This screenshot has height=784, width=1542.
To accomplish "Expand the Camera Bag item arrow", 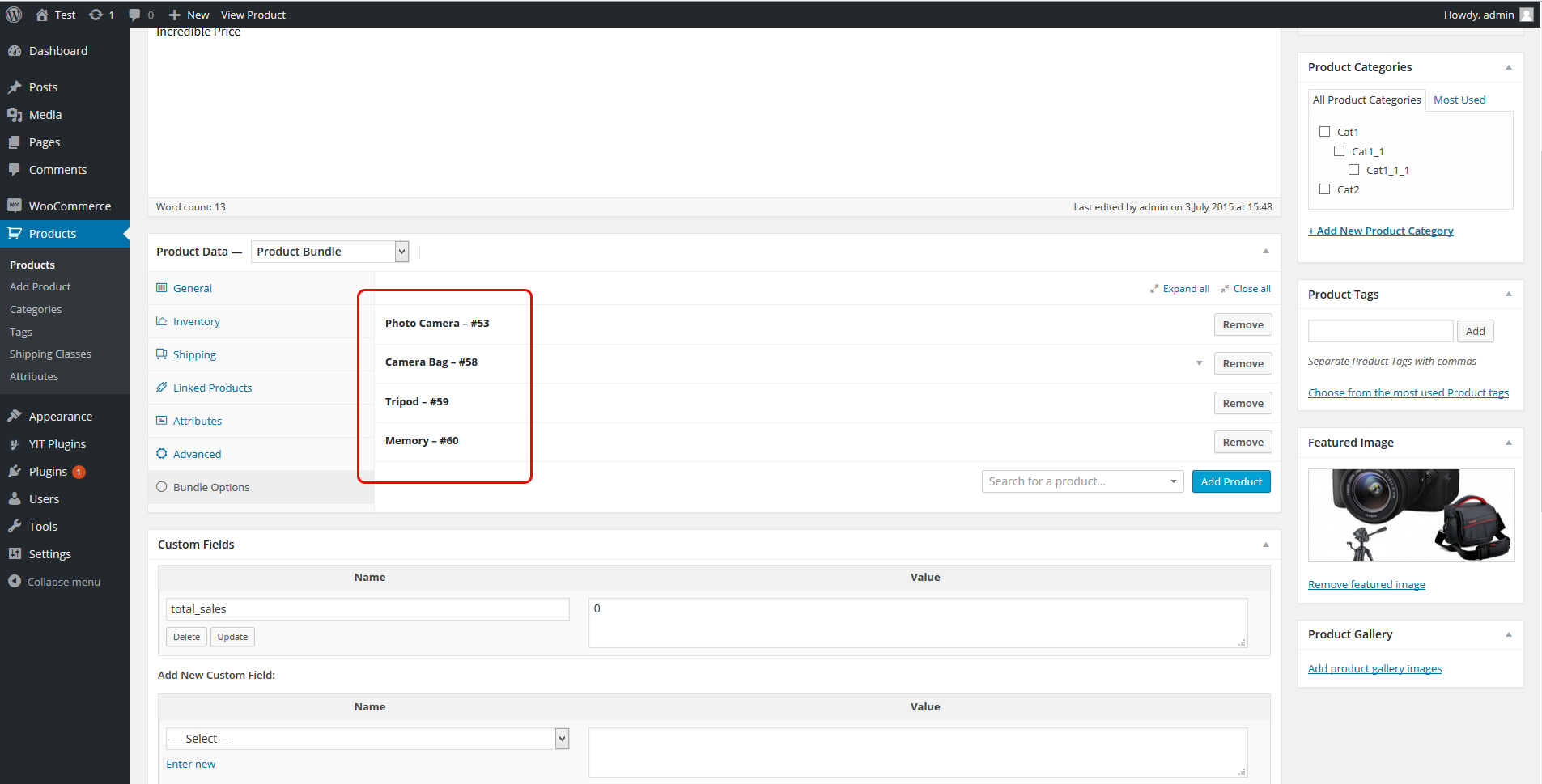I will point(1199,363).
